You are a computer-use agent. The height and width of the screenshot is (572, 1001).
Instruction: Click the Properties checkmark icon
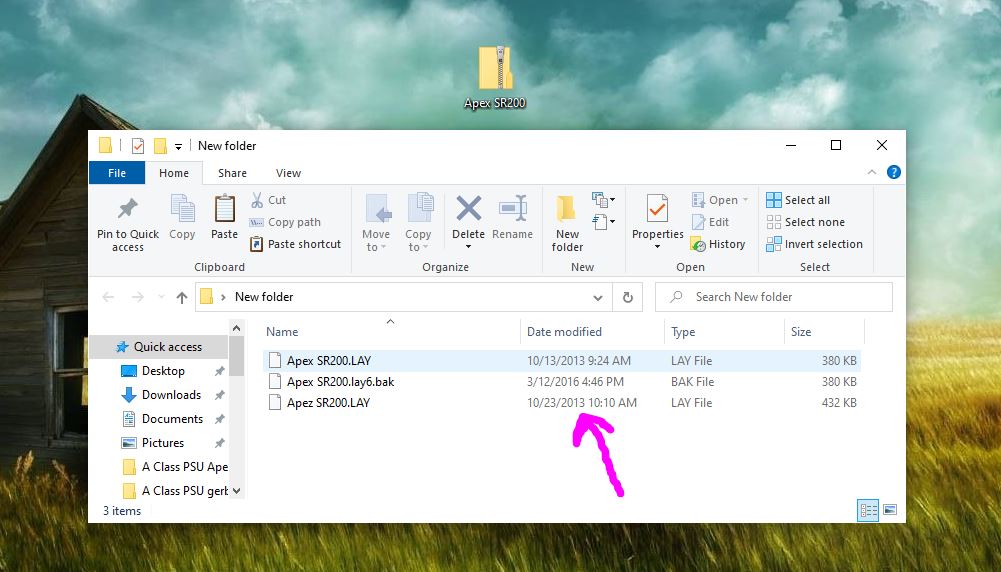click(x=658, y=209)
